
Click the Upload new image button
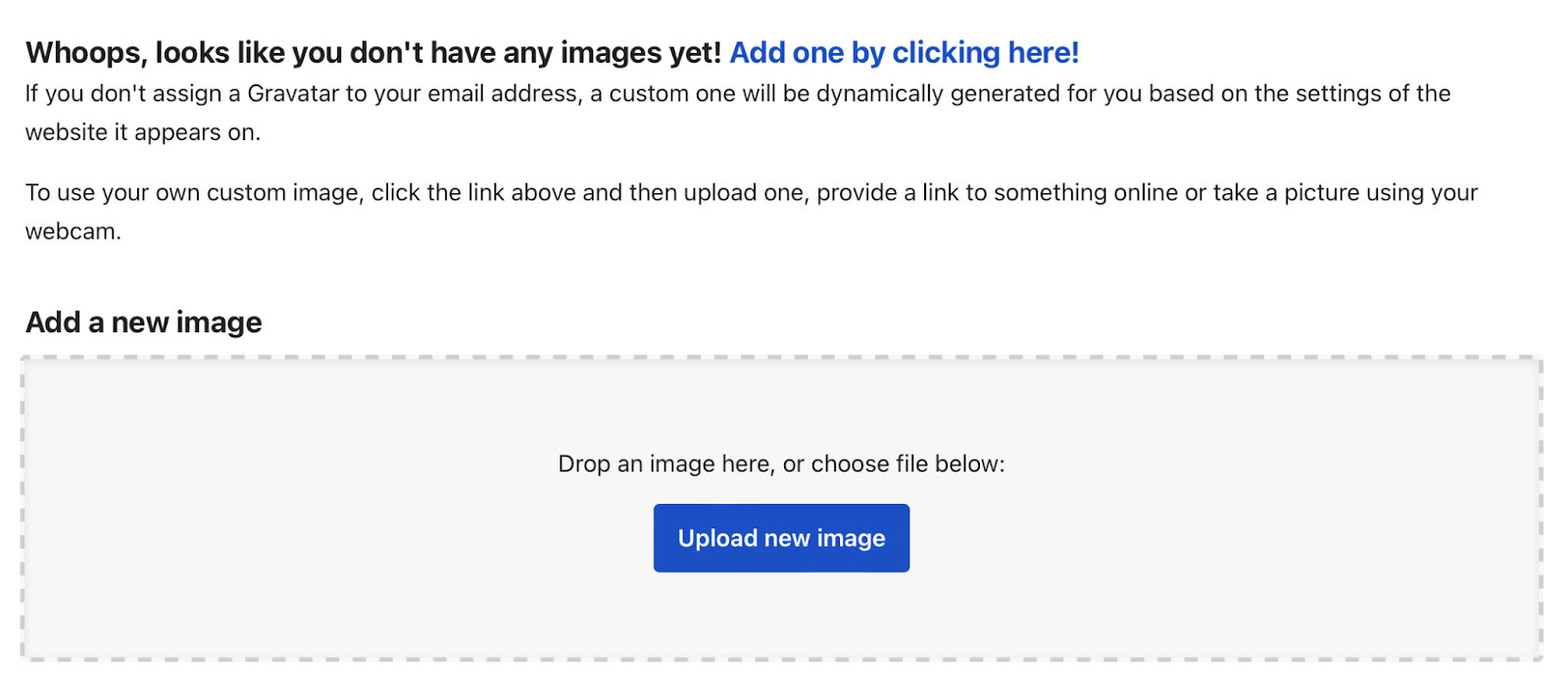[x=781, y=538]
